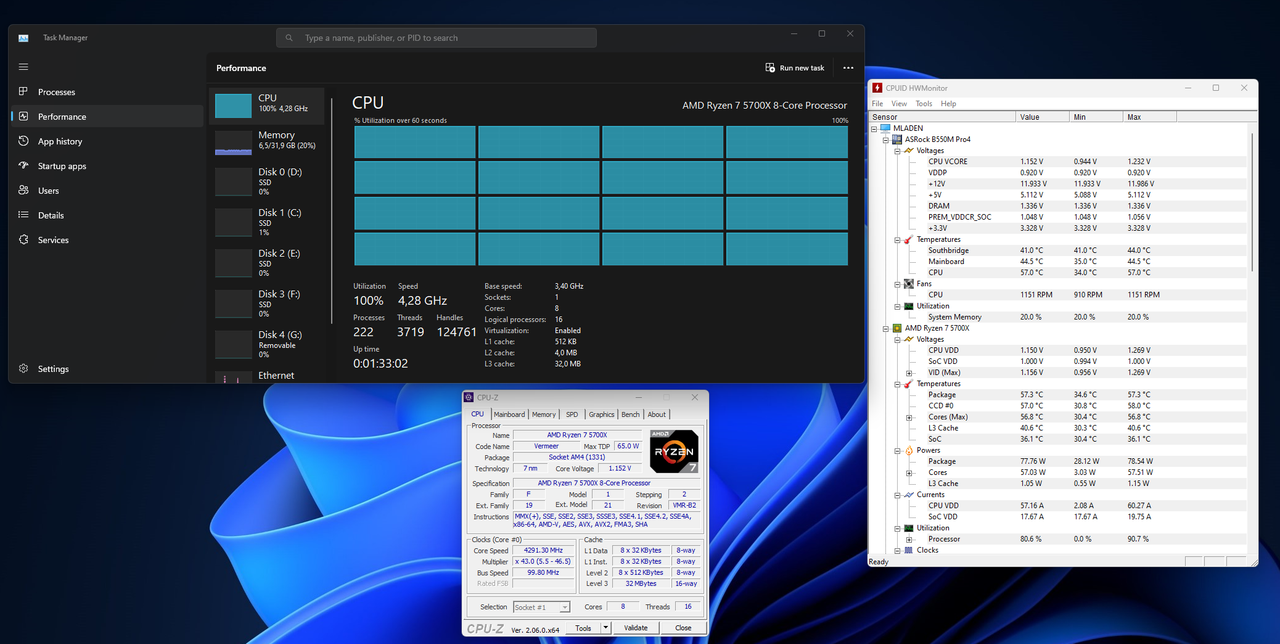Click the Ryzen 7 logo in CPU-Z
The height and width of the screenshot is (644, 1280).
click(674, 451)
